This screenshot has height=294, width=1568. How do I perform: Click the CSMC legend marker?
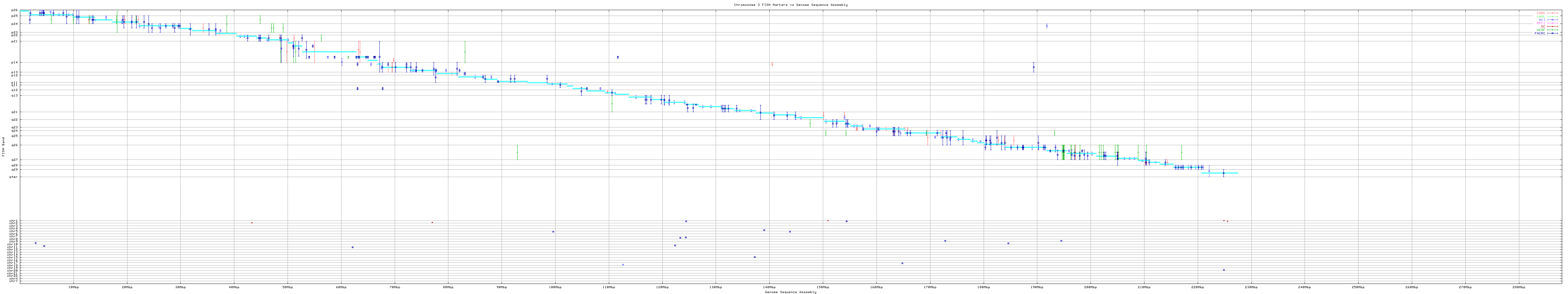coord(1553,13)
